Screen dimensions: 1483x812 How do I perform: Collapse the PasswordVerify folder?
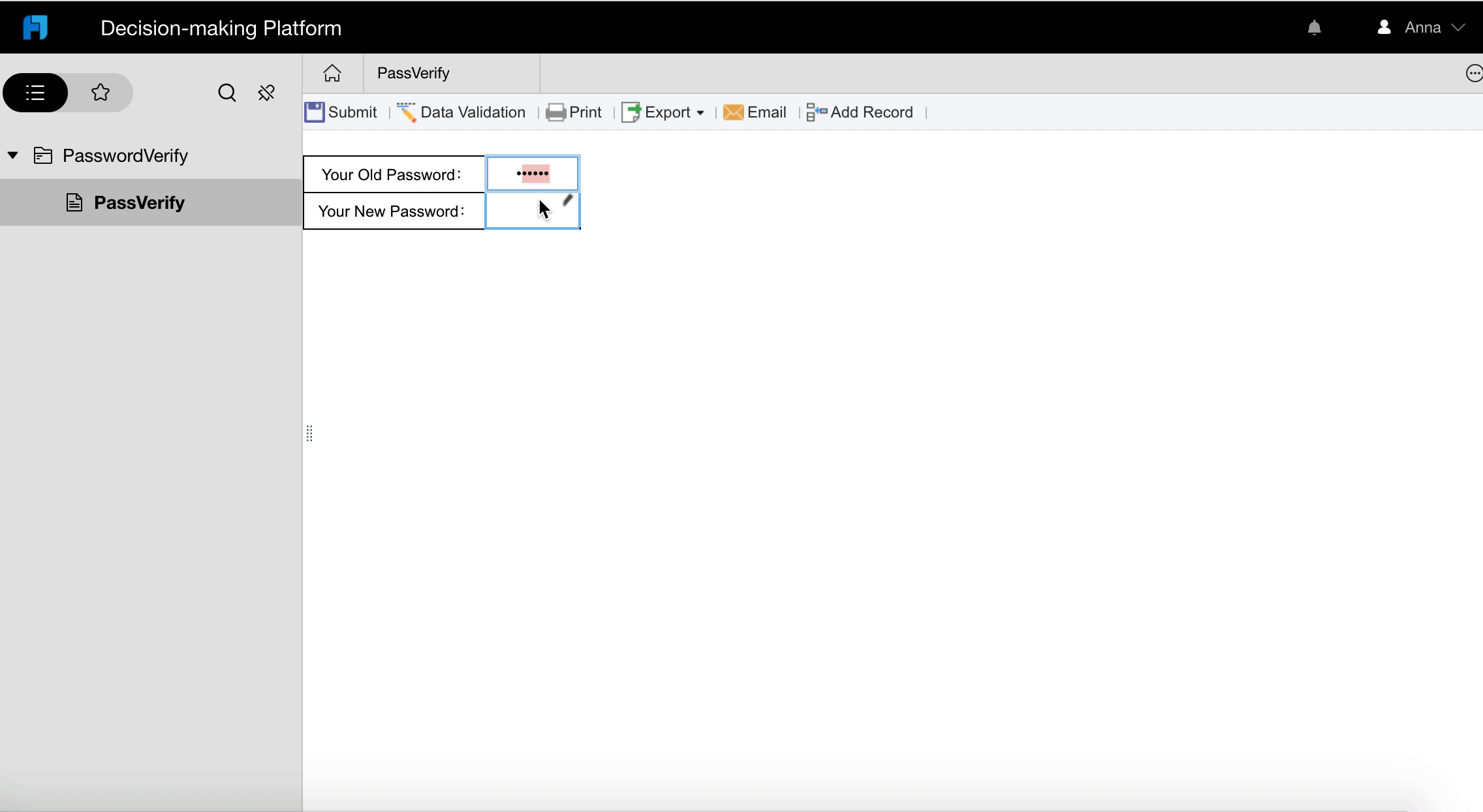(12, 155)
